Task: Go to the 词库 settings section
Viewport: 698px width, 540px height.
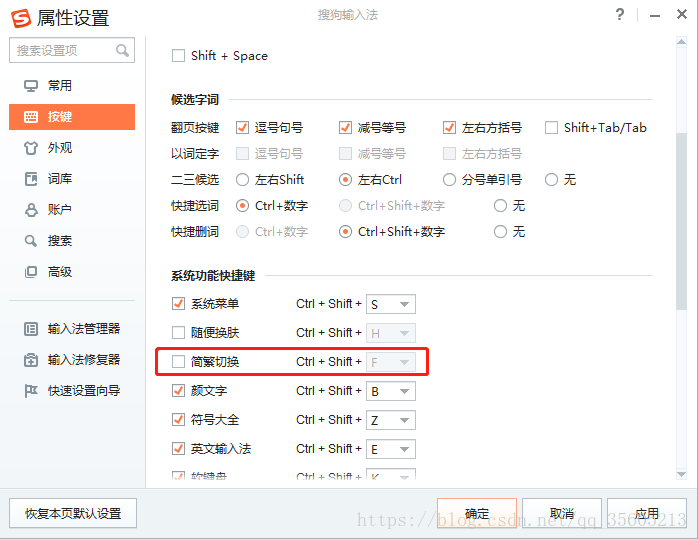Action: point(72,179)
